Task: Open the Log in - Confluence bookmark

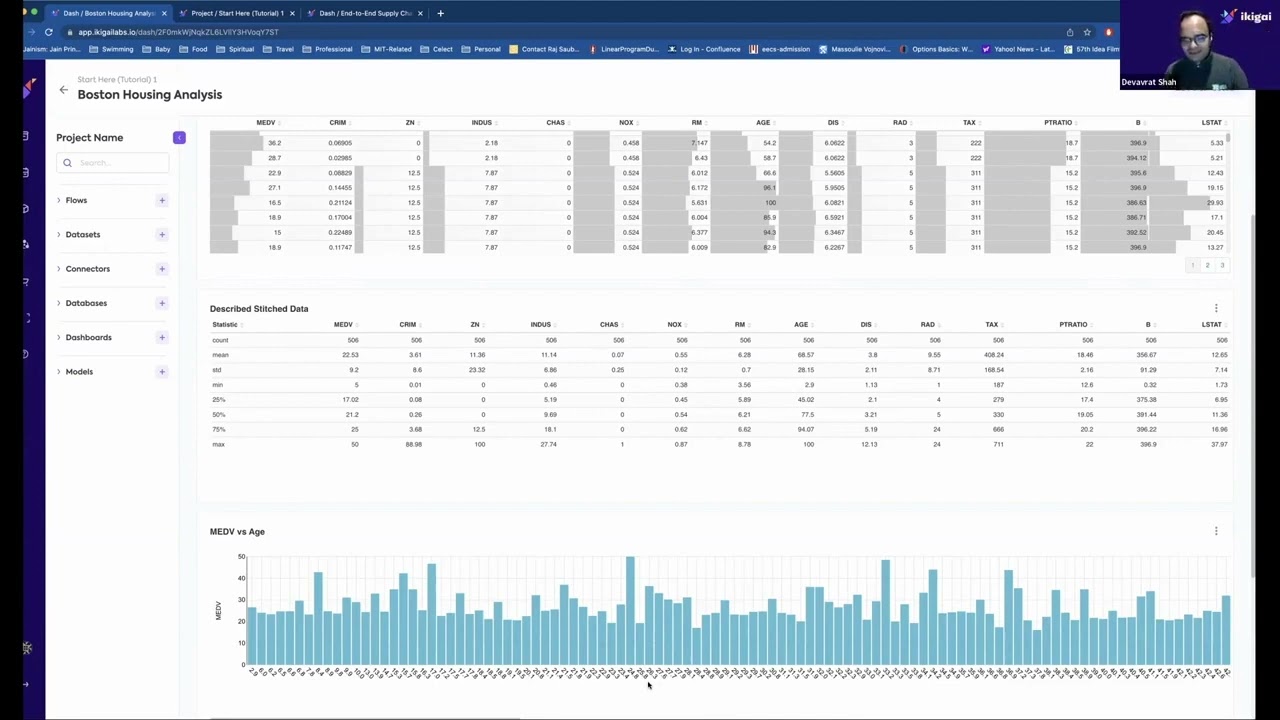Action: 704,49
